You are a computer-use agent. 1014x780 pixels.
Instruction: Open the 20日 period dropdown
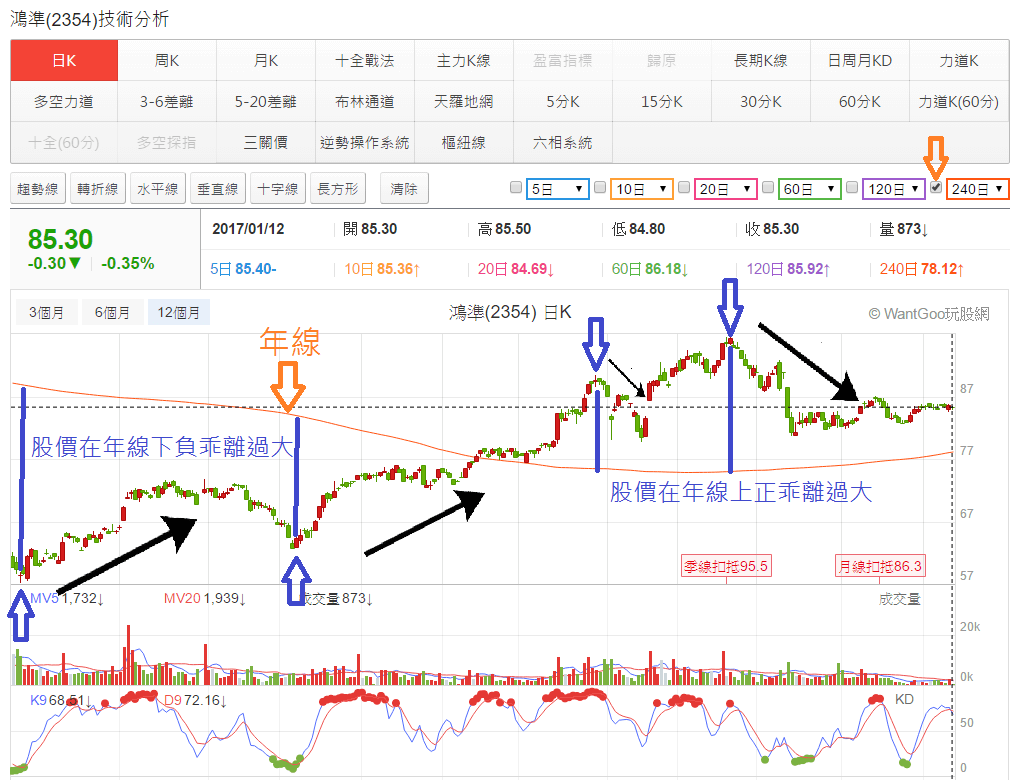pos(725,188)
